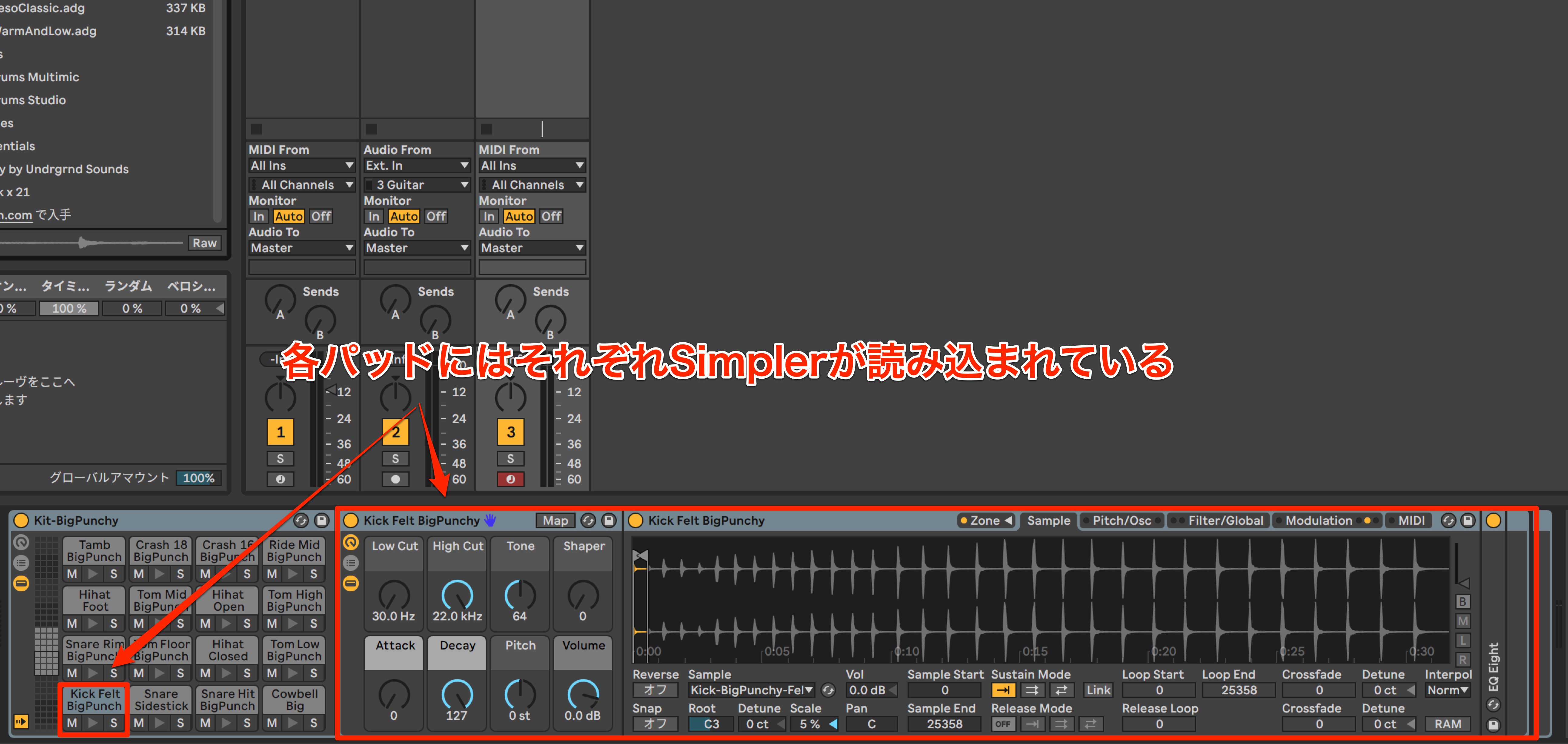Show Drum Rack chain list icon
Image resolution: width=1568 pixels, height=744 pixels.
click(x=21, y=563)
